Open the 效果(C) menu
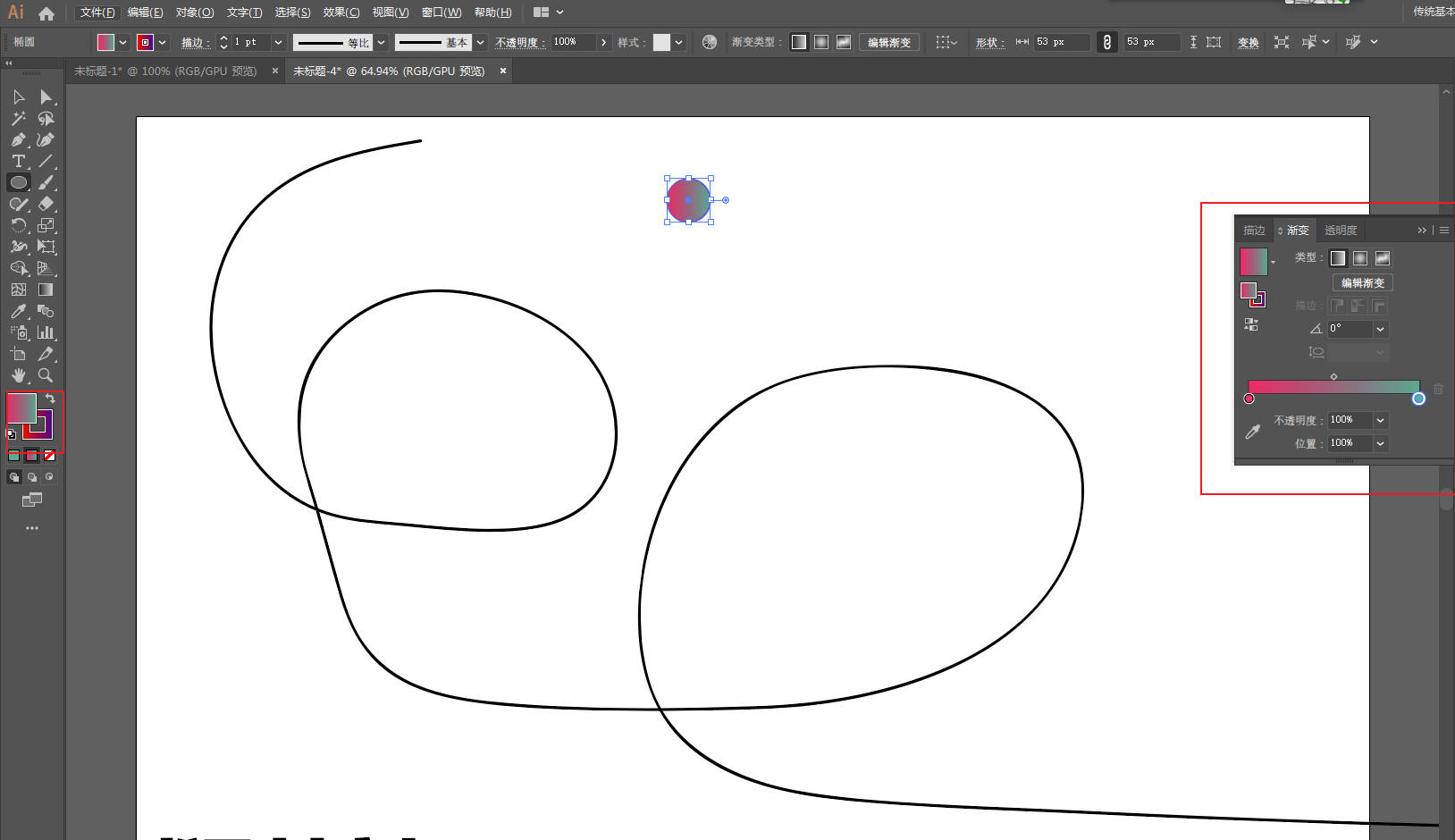This screenshot has width=1455, height=840. tap(341, 13)
